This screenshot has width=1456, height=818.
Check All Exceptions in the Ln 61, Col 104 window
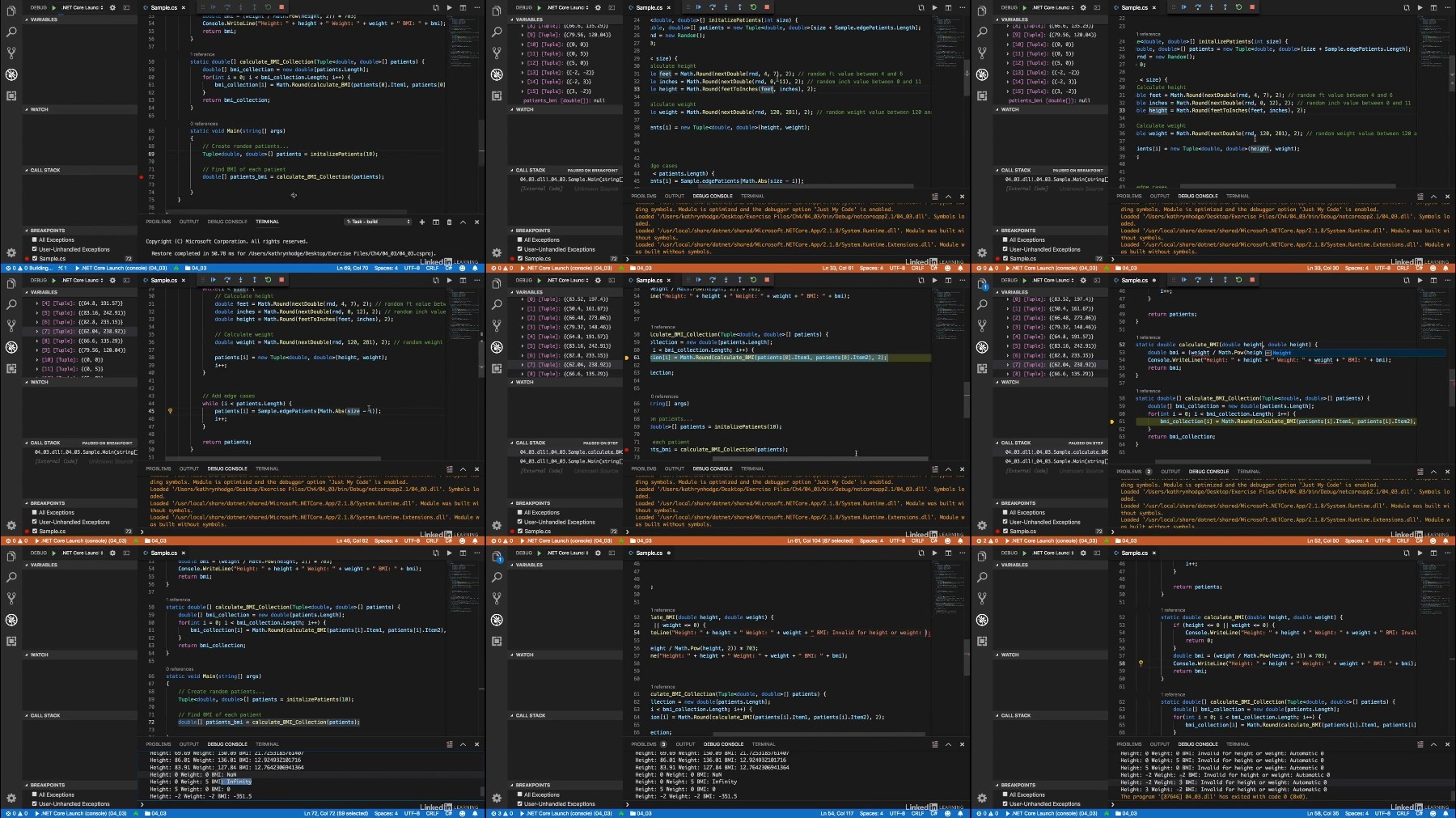[x=519, y=513]
